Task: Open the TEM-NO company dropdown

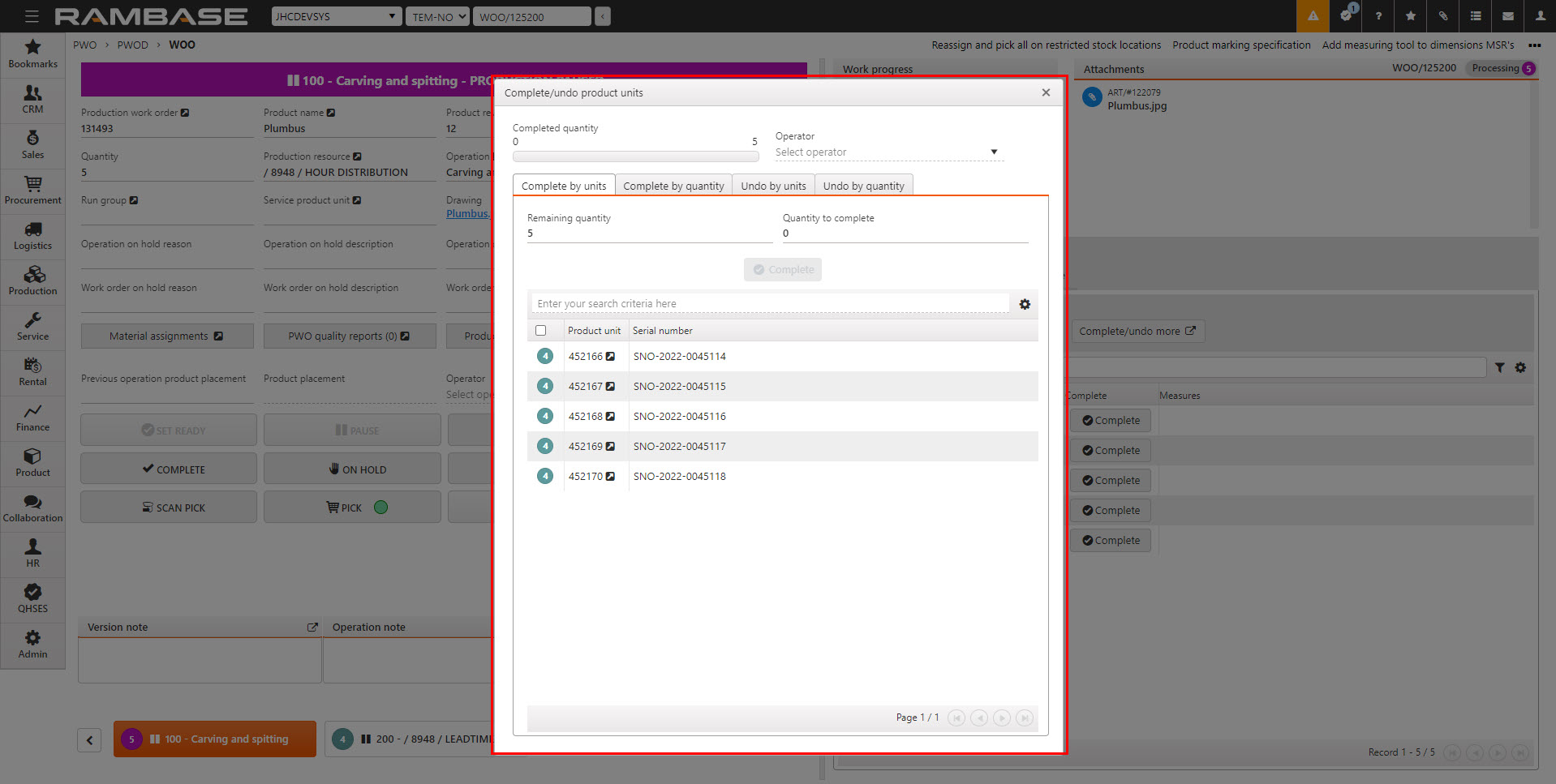Action: tap(438, 16)
